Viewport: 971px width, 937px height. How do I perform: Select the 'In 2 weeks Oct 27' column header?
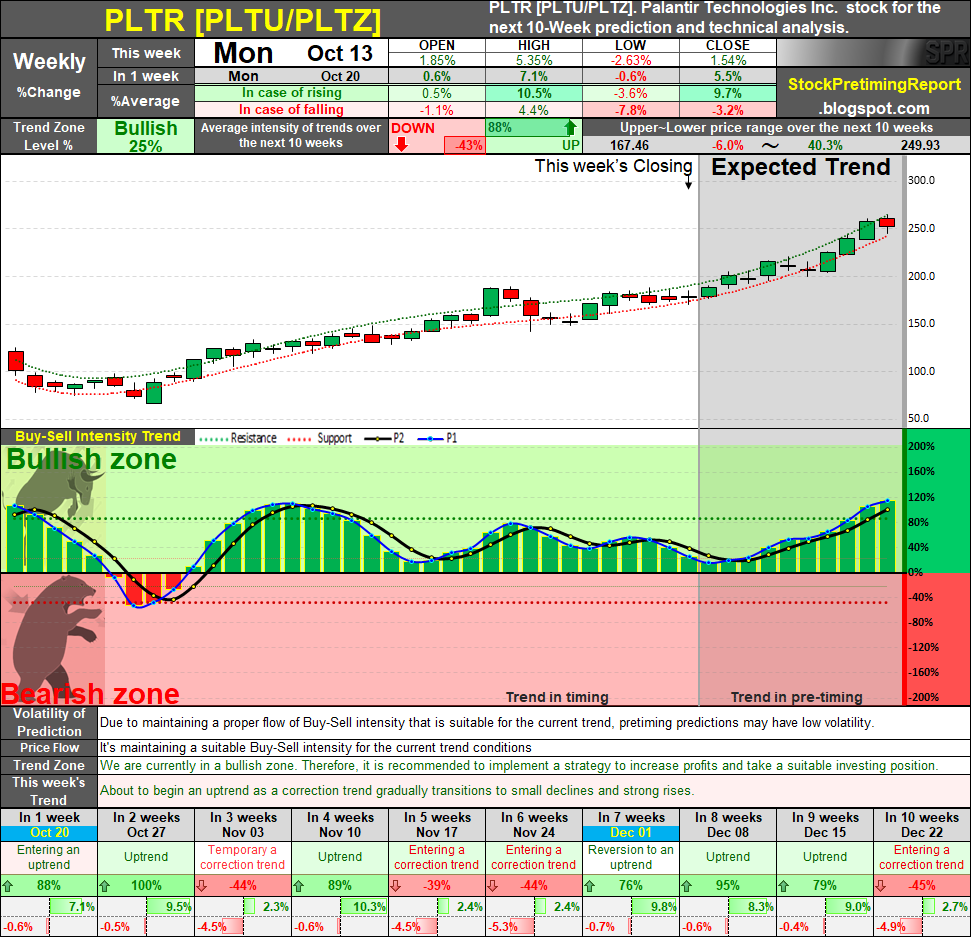146,825
